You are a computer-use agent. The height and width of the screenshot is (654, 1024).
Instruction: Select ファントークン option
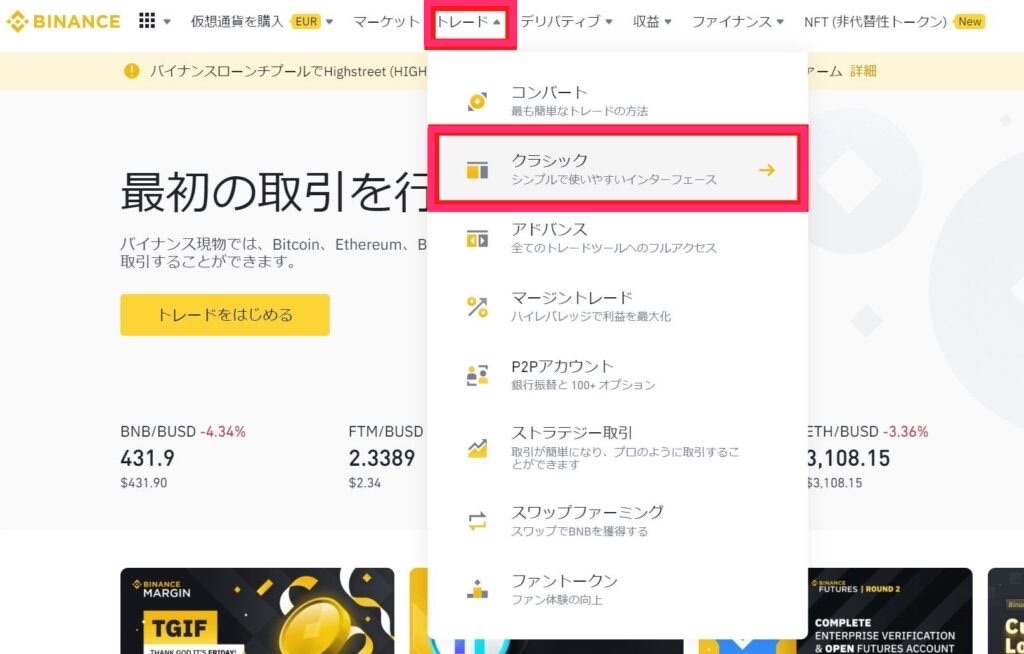(618, 589)
